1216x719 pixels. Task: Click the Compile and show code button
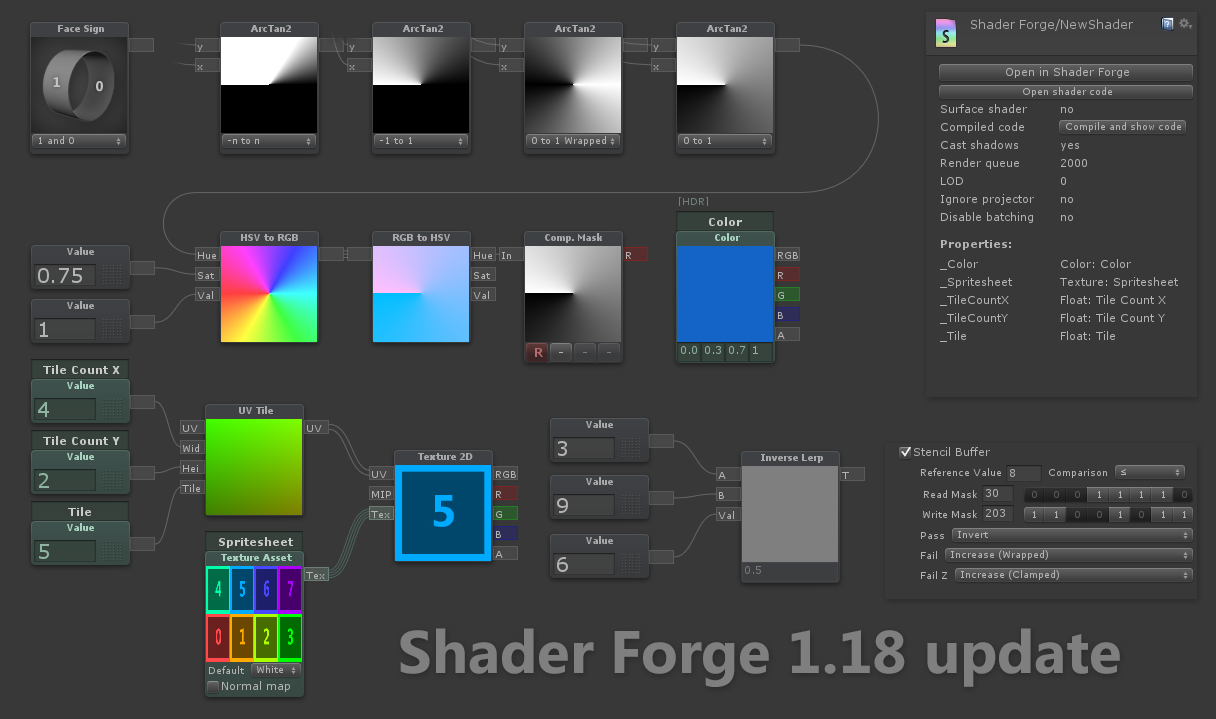click(1123, 127)
